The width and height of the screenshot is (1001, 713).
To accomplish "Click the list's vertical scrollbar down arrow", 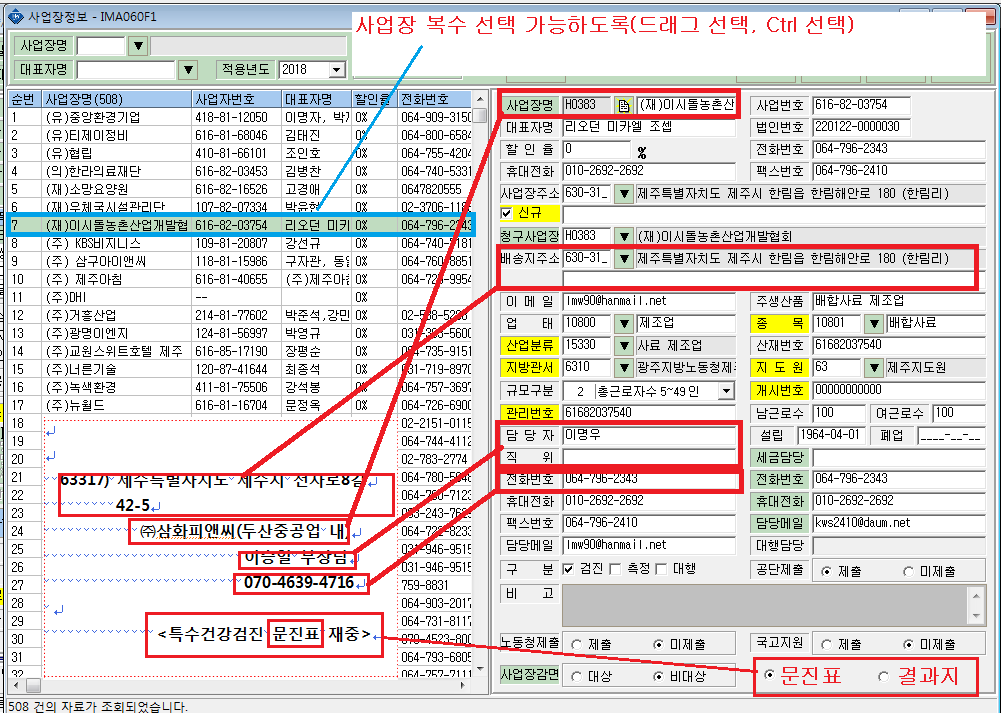I will pos(480,668).
